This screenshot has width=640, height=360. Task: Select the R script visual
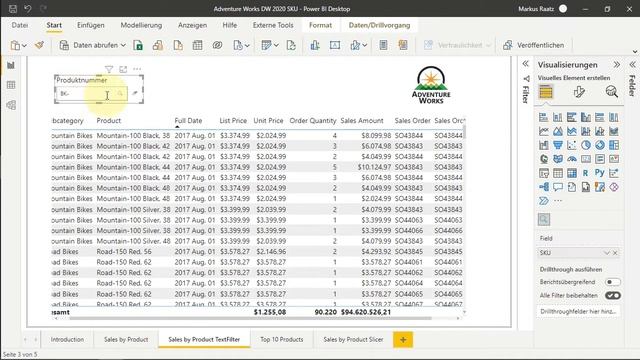point(586,173)
